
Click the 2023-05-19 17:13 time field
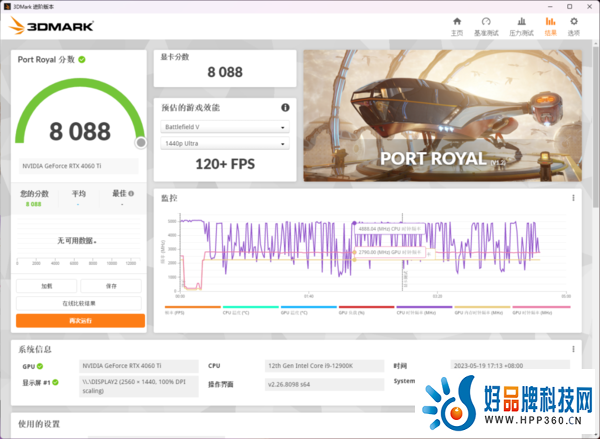510,366
